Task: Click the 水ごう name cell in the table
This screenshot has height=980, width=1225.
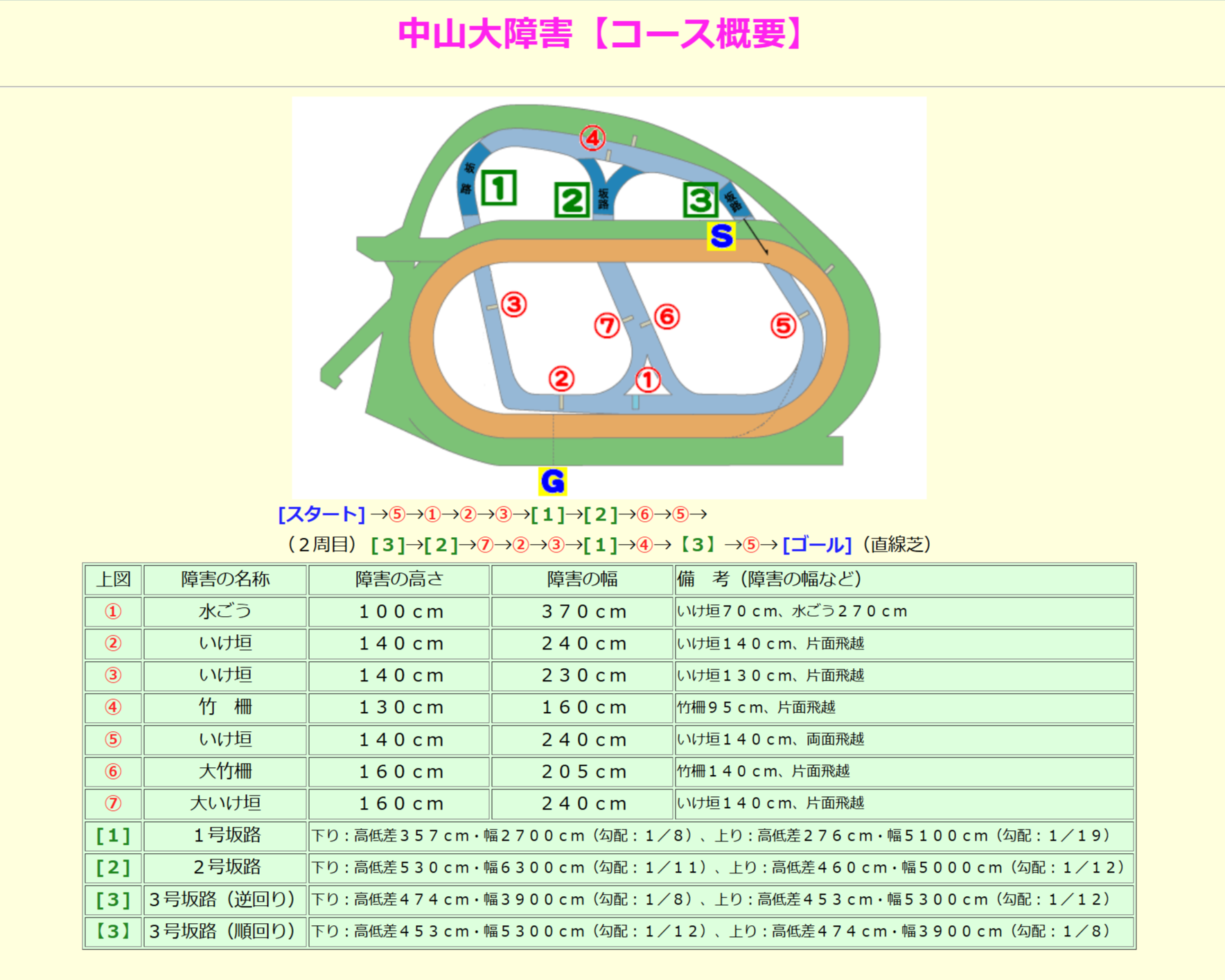Action: pos(225,611)
